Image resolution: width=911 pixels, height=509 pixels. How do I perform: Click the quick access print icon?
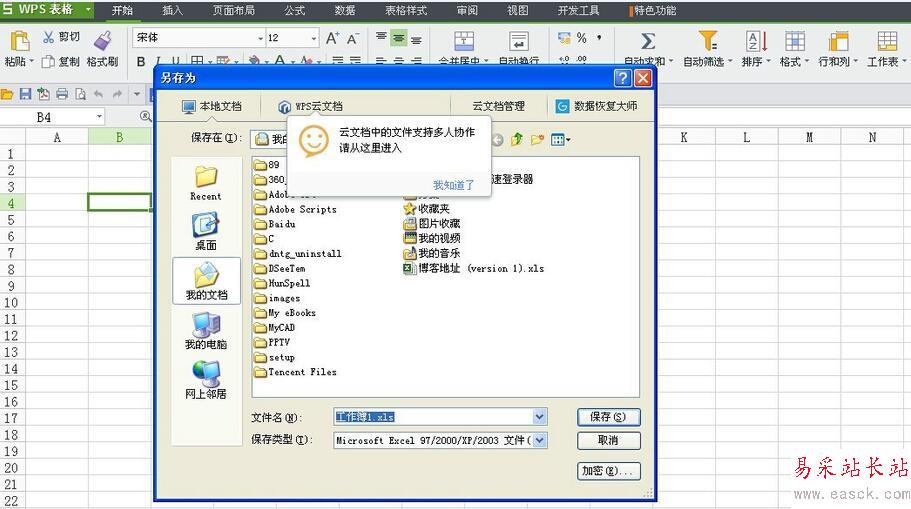(62, 94)
